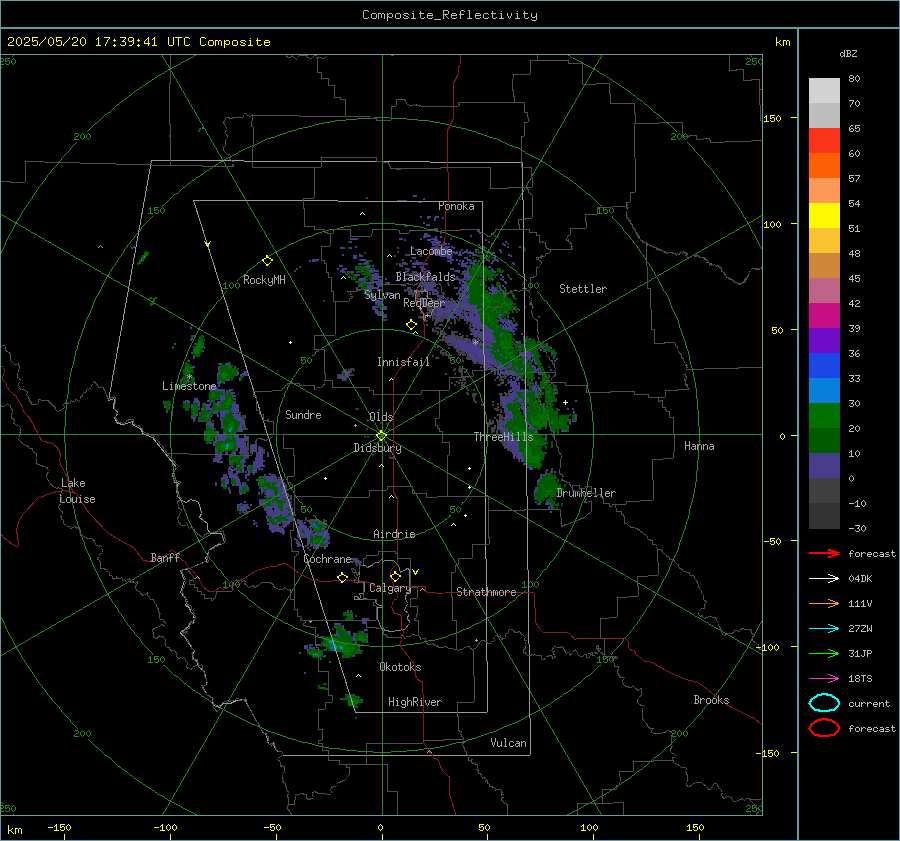
Task: Select the yellow diamond marker below RedDeer
Action: click(411, 325)
